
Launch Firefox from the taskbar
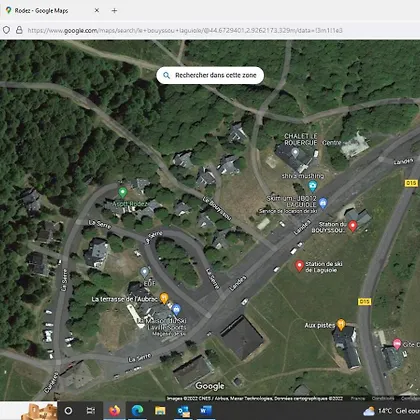pyautogui.click(x=114, y=411)
